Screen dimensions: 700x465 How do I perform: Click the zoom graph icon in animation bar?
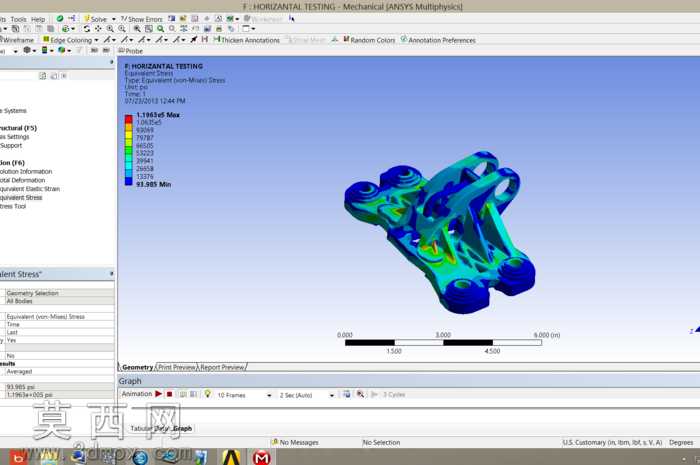point(360,394)
